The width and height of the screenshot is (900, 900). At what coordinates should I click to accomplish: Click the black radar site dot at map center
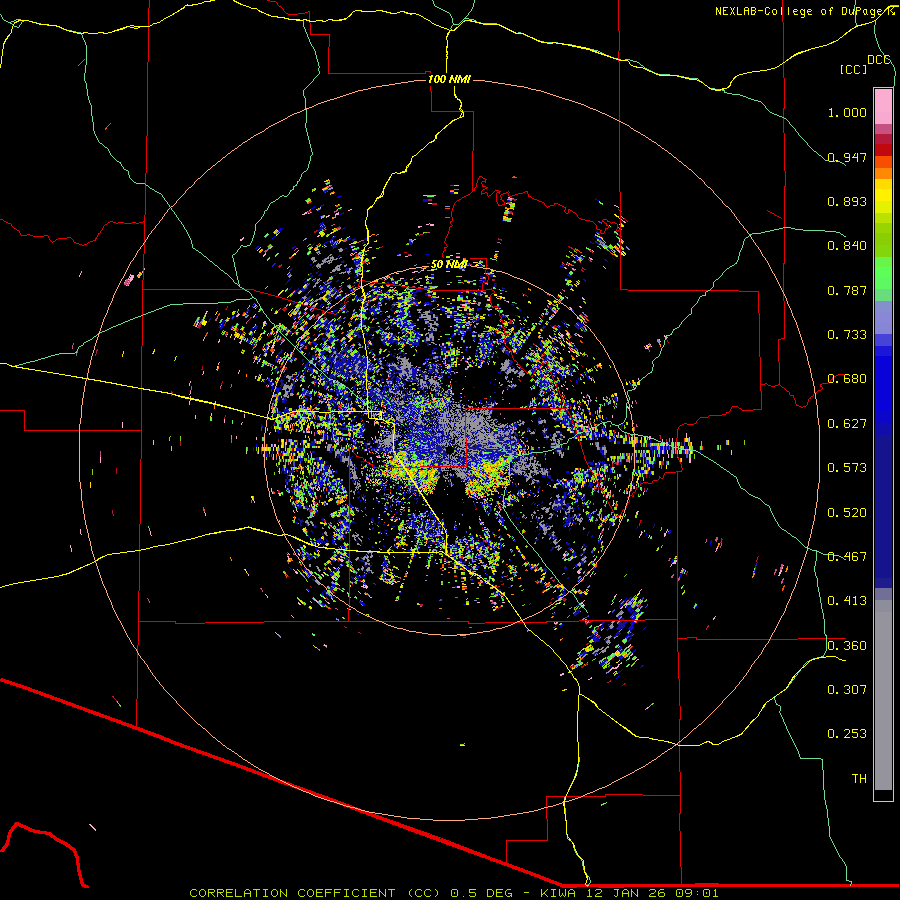click(x=451, y=449)
